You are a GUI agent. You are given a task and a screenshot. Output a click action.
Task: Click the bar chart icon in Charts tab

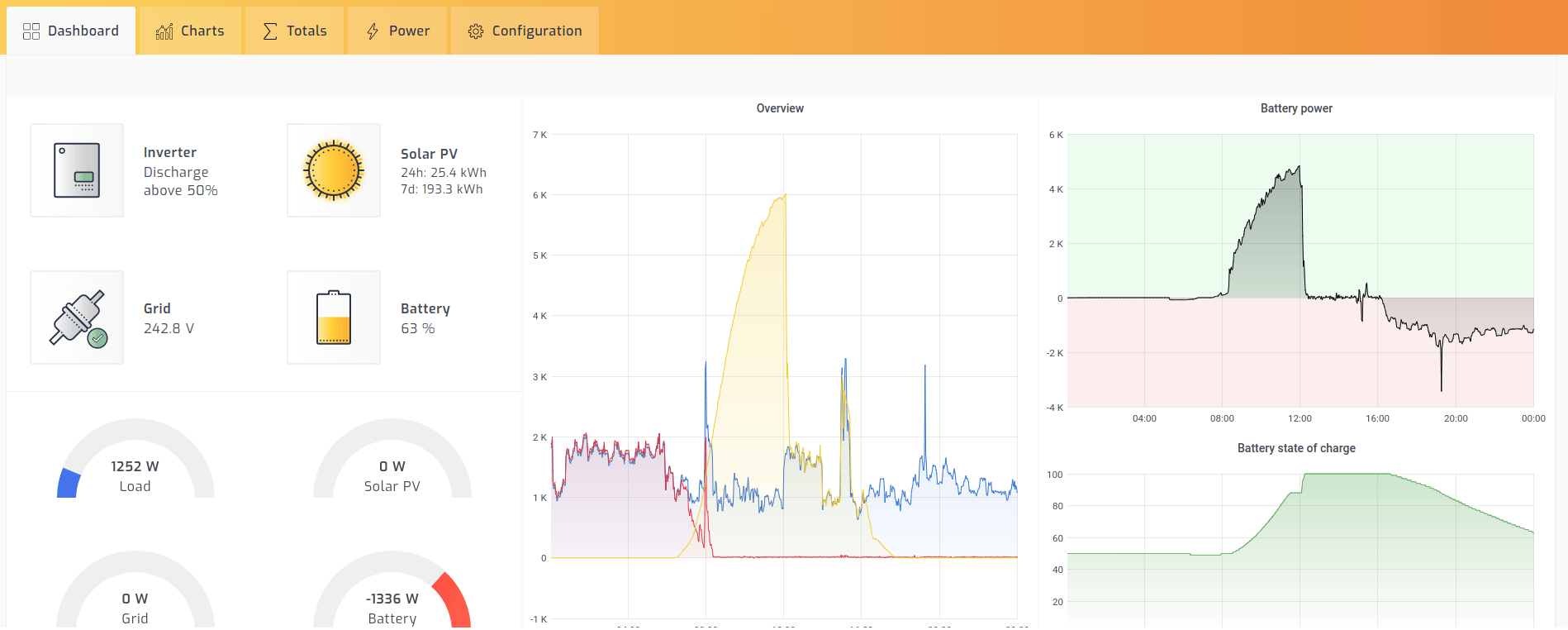click(x=164, y=31)
